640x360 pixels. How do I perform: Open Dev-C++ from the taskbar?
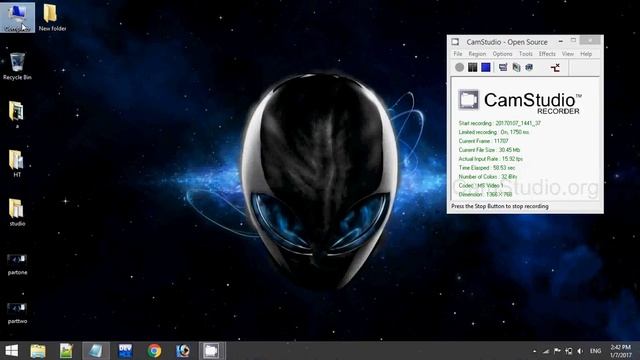click(125, 351)
